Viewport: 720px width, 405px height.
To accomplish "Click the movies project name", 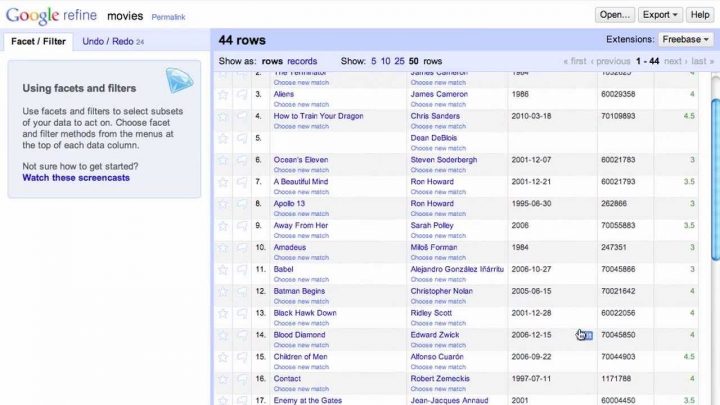I will 125,16.
